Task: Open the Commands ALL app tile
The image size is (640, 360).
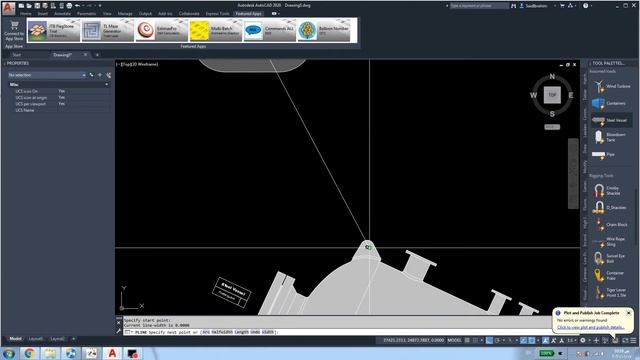Action: 269,31
